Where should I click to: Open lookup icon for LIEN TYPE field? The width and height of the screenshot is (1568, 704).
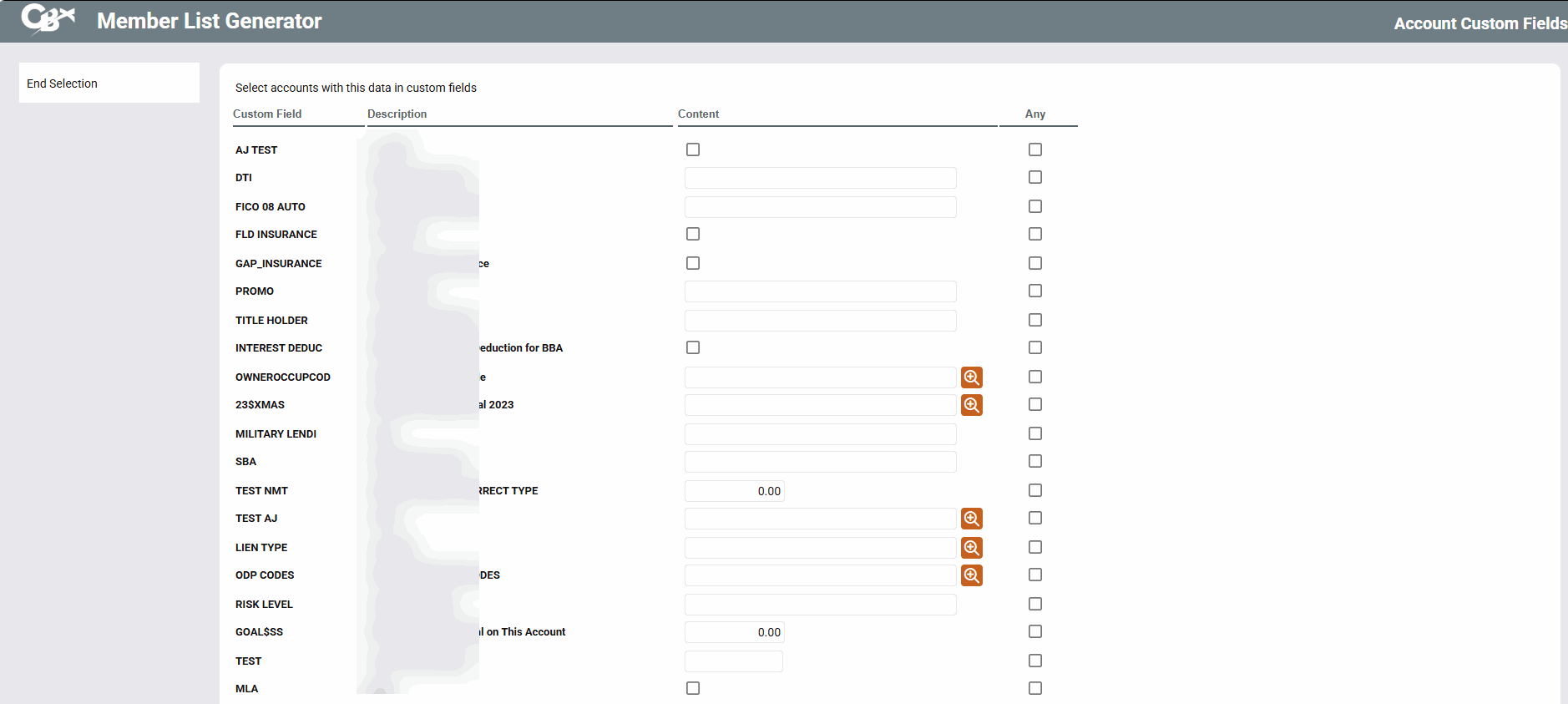click(971, 548)
